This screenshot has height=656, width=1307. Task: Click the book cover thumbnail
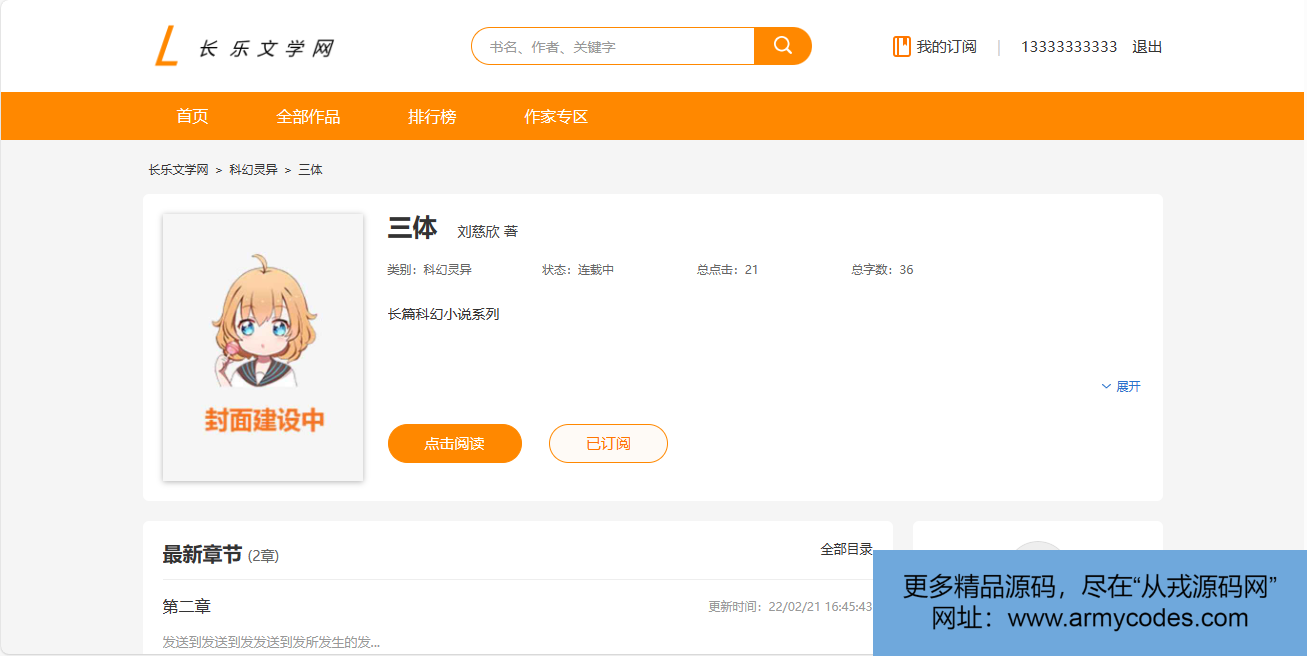263,347
